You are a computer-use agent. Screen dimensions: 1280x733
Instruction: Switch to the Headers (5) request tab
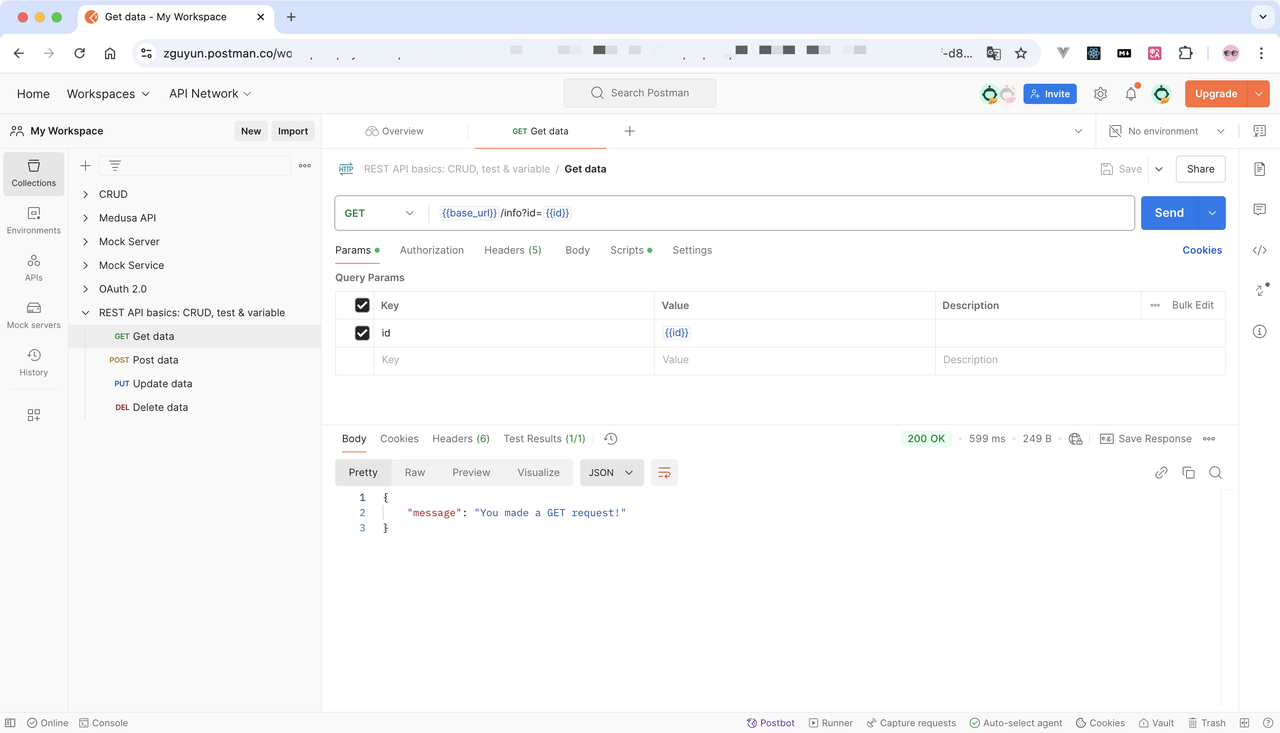[x=513, y=250]
